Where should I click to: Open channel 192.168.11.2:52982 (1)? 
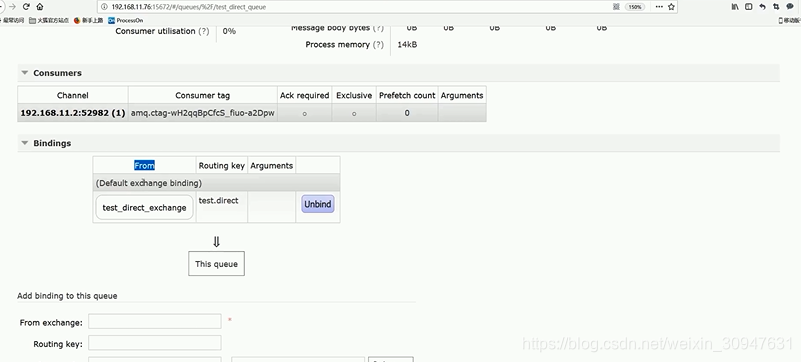pos(73,113)
